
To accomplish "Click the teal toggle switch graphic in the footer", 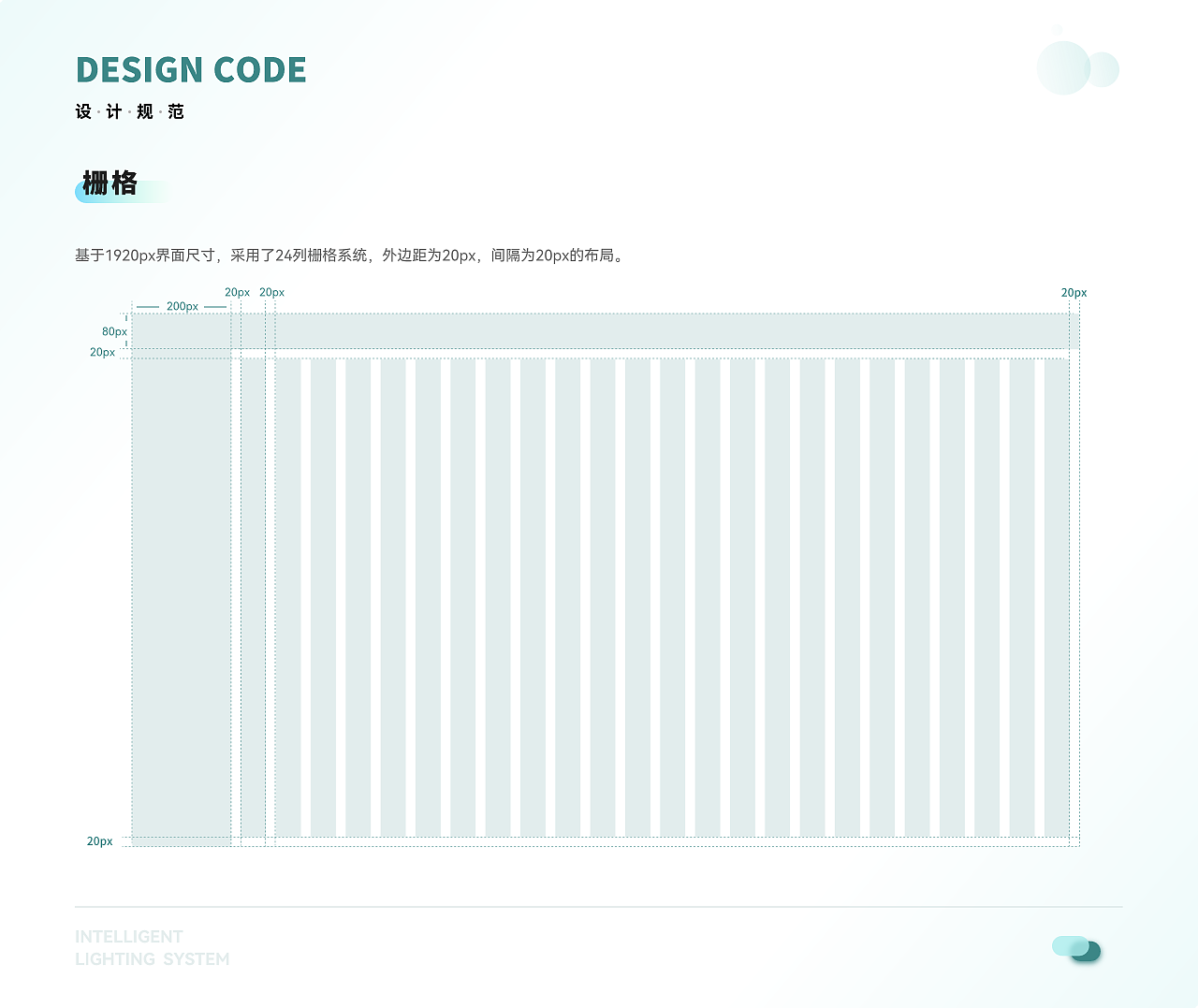I will point(1076,948).
